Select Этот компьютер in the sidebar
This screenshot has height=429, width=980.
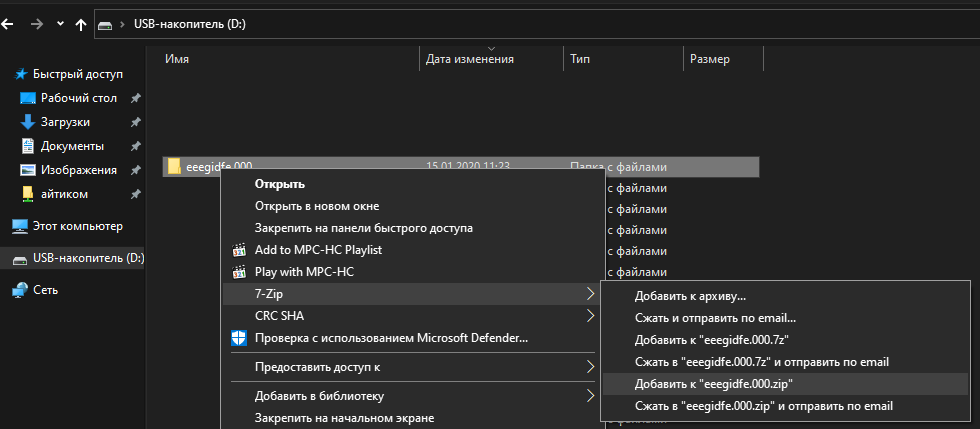[x=78, y=226]
